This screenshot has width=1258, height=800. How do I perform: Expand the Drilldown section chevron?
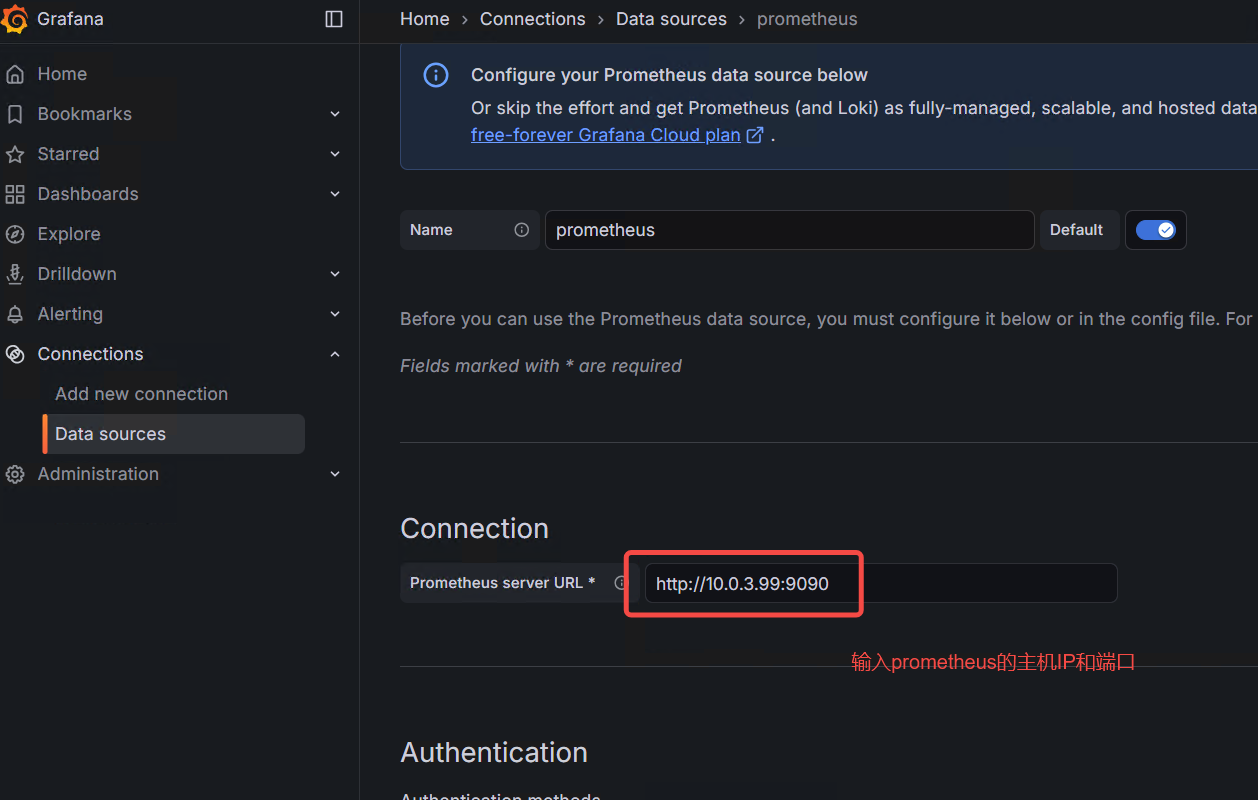[x=335, y=274]
